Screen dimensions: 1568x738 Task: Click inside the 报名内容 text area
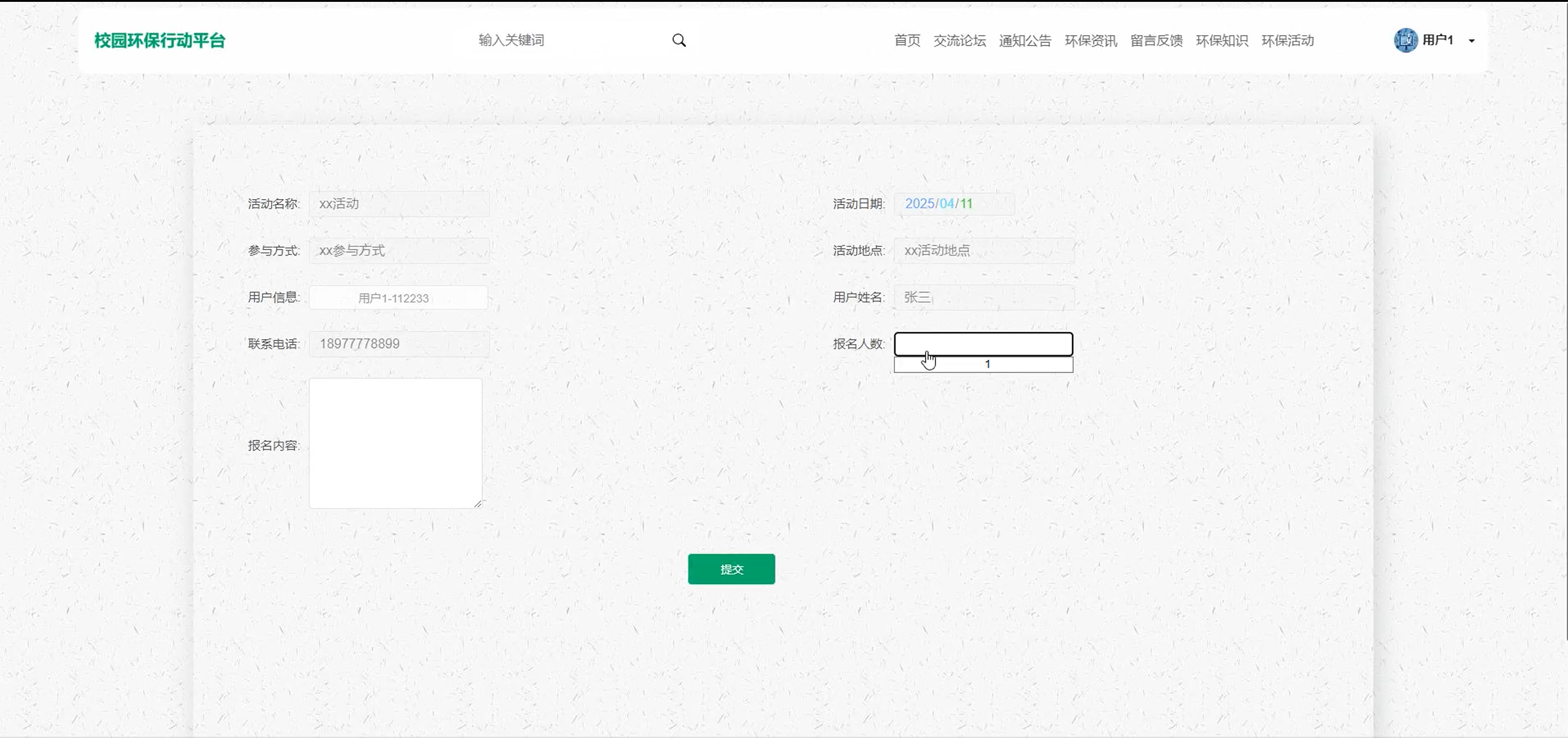(395, 443)
